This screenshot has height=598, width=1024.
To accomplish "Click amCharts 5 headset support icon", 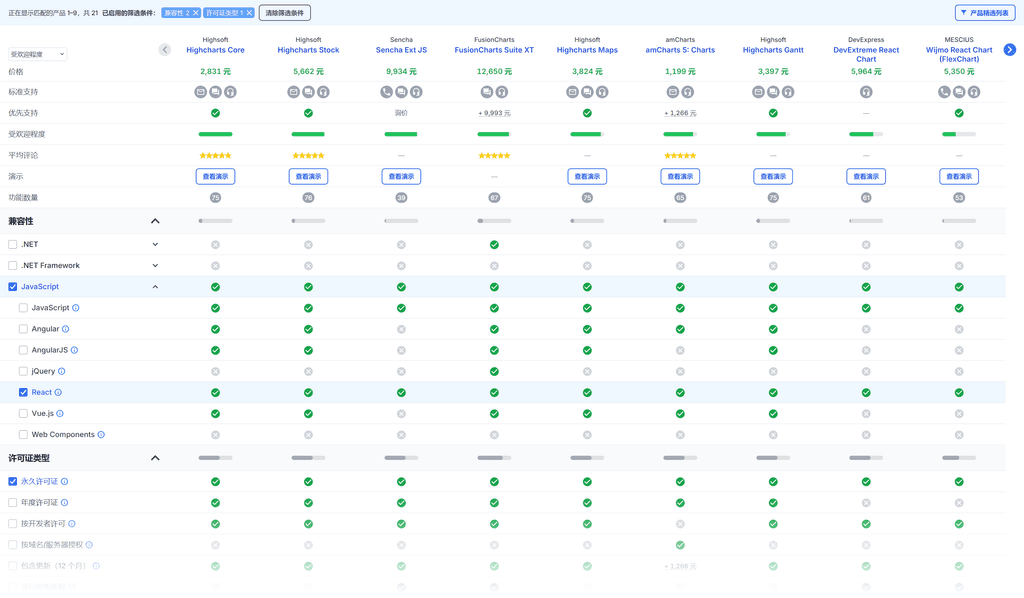I will click(688, 92).
